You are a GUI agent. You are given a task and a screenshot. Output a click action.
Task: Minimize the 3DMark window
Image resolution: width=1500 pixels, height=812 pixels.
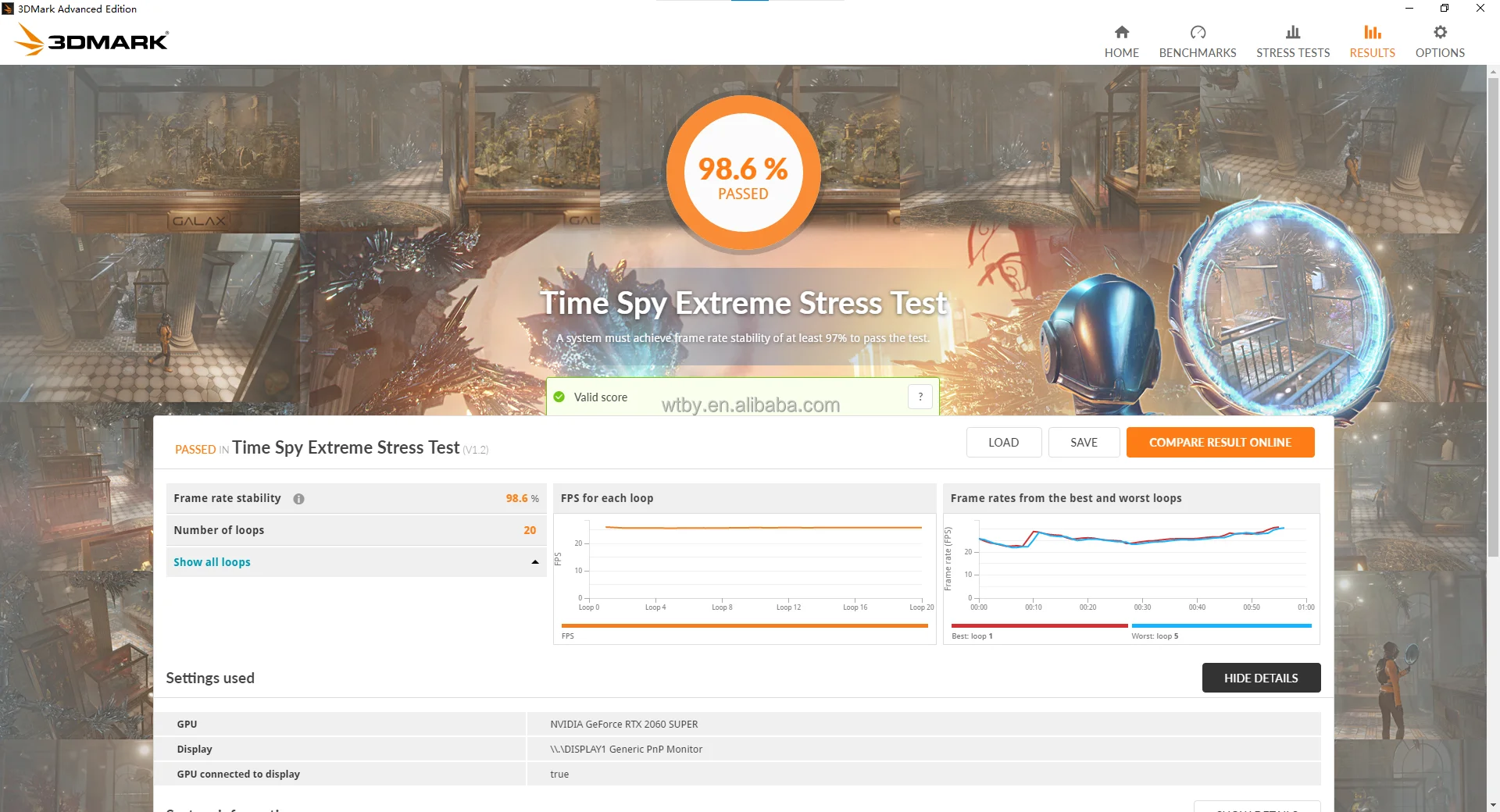(x=1409, y=9)
